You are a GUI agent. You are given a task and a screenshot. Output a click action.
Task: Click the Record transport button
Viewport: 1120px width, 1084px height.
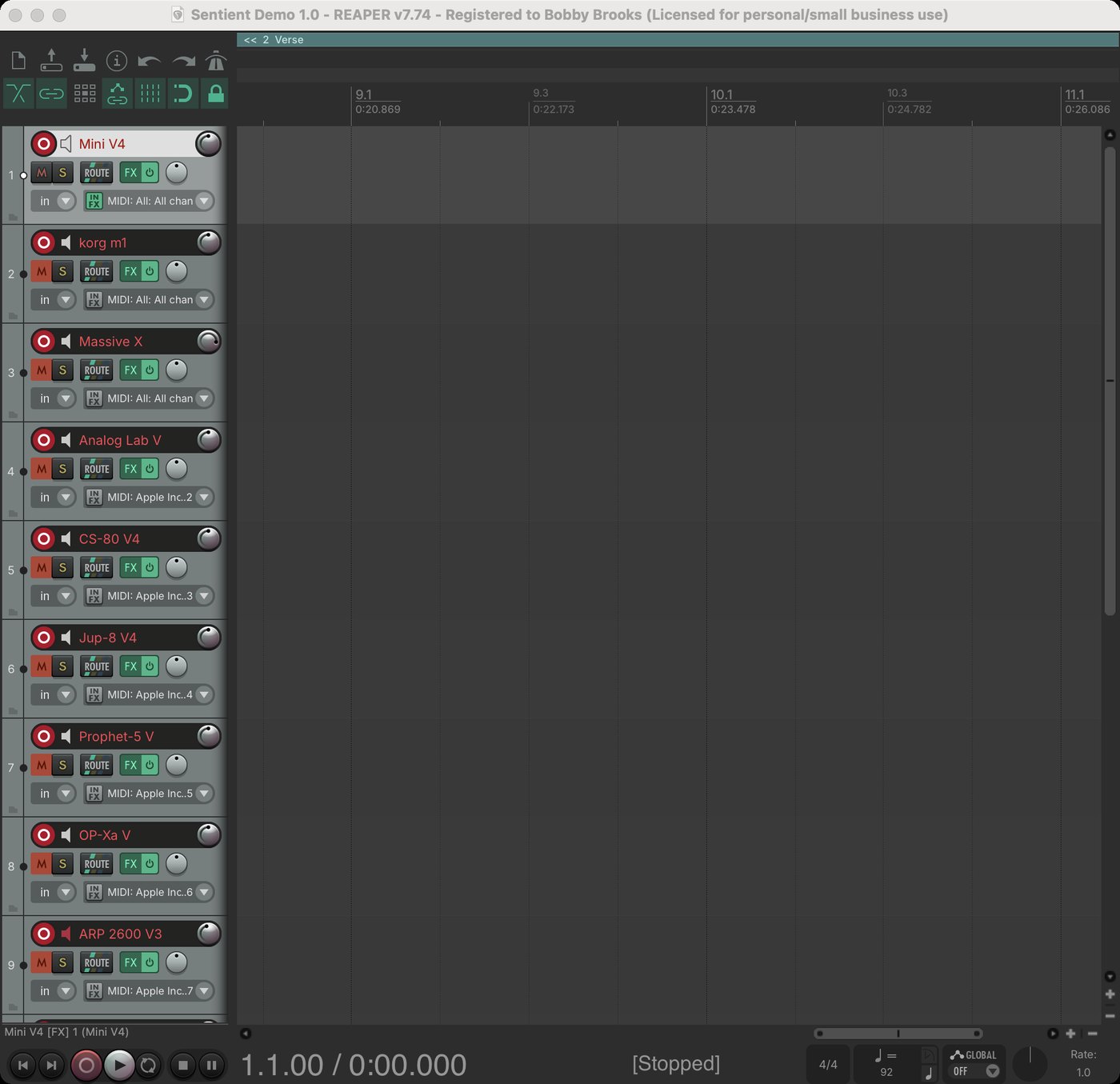86,1066
